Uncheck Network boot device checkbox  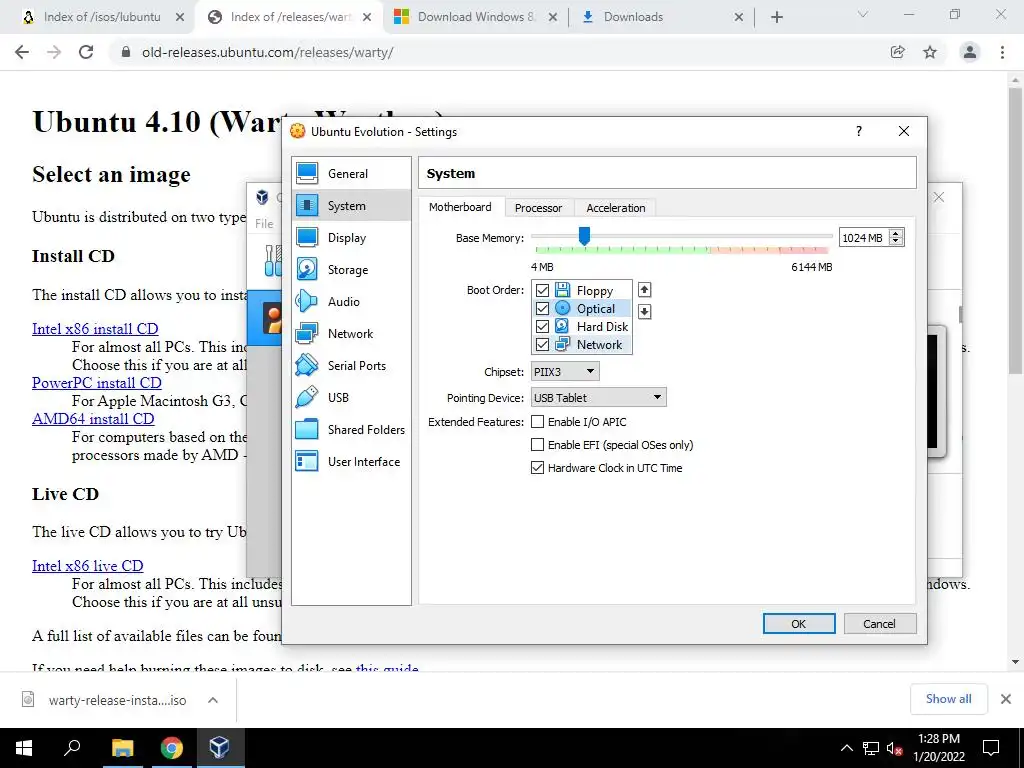coord(542,344)
